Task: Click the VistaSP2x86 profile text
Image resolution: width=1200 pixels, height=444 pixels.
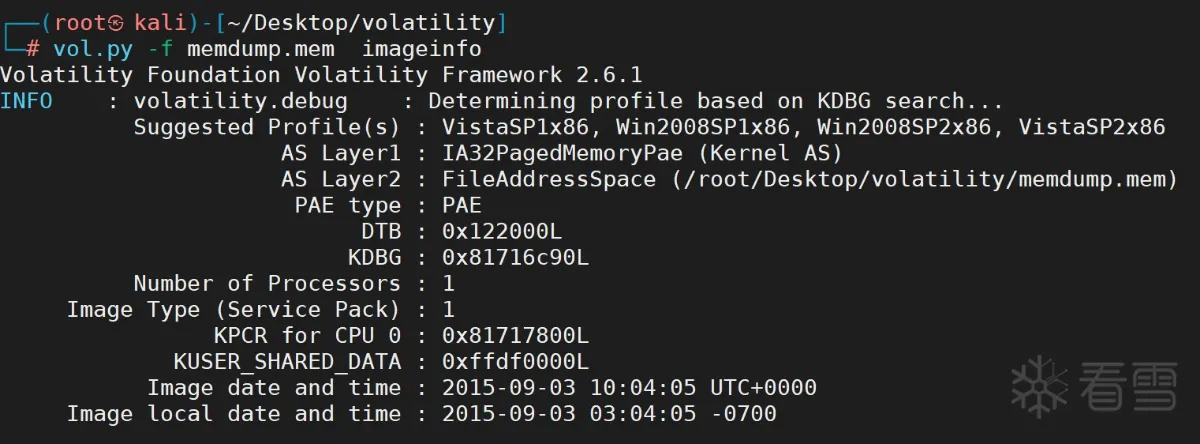Action: (1092, 127)
